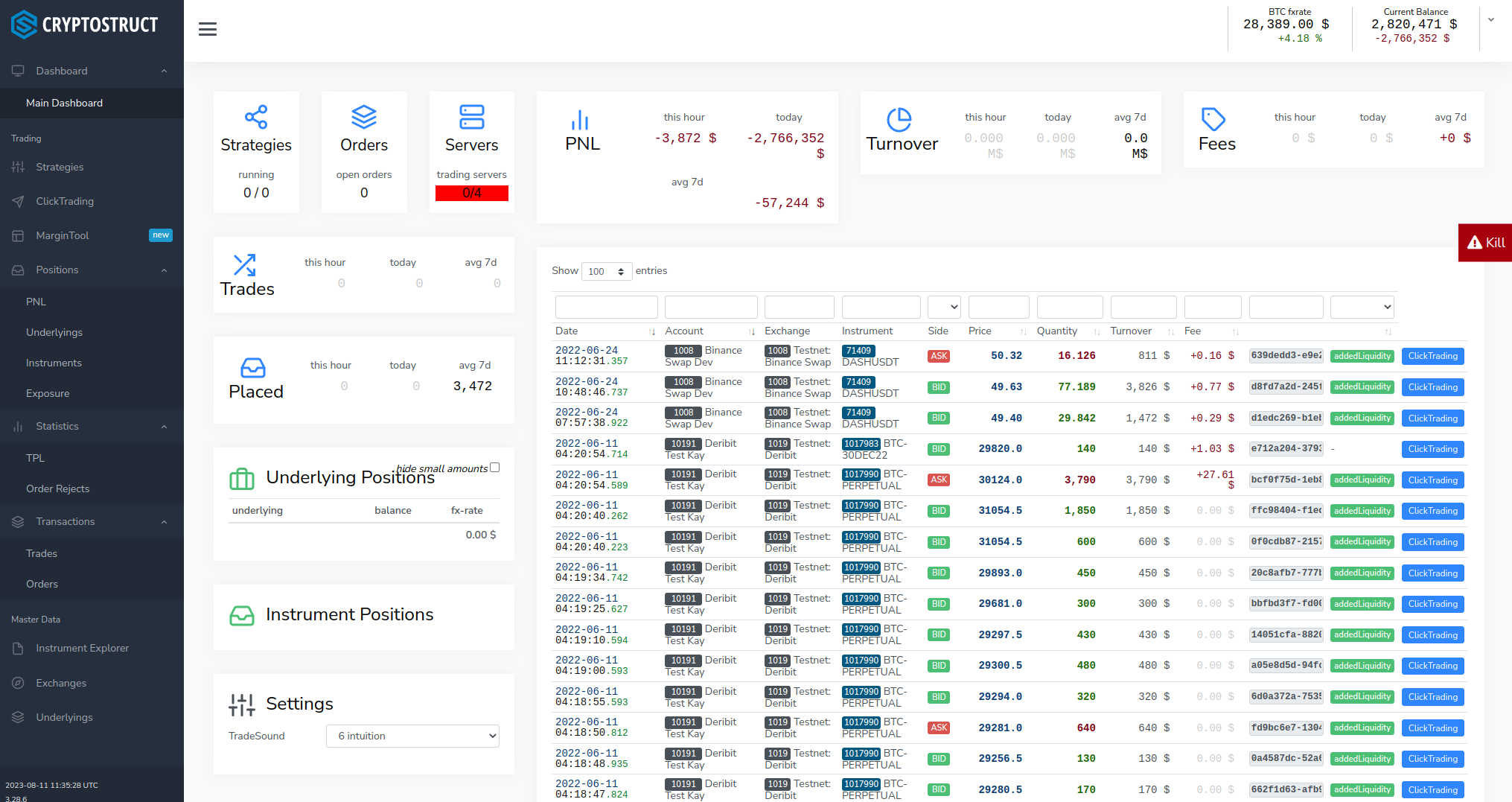Click the Orders layers icon
This screenshot has width=1512, height=802.
click(x=364, y=117)
